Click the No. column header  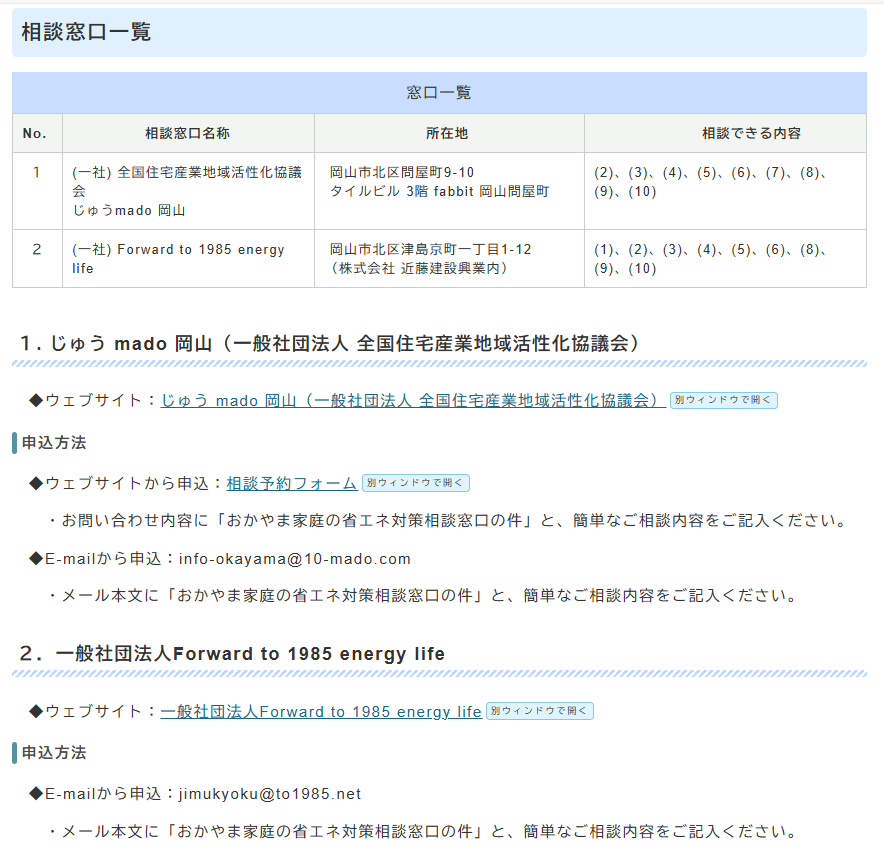(x=36, y=133)
